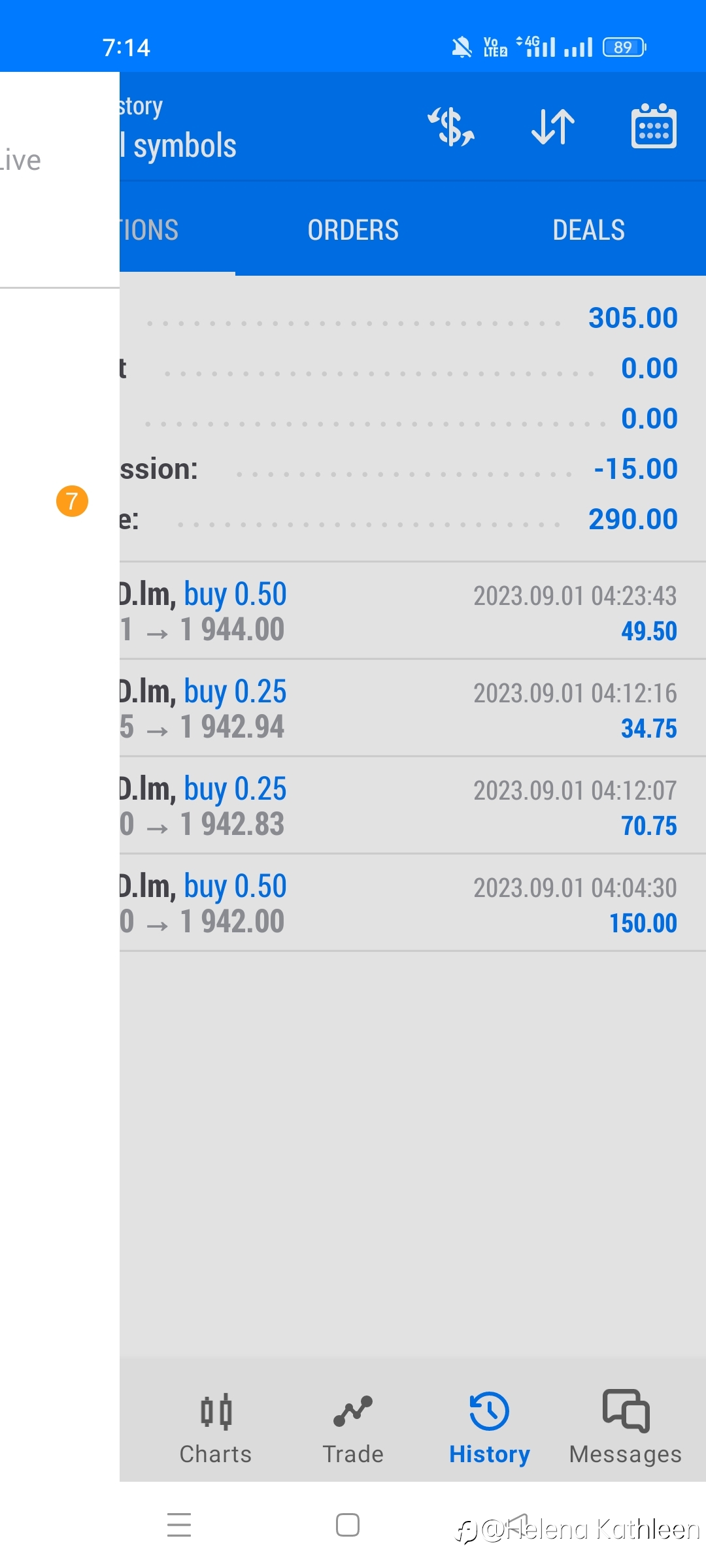Expand the buy 0.25 trade with profit 70.75
This screenshot has width=706, height=1568.
(412, 806)
